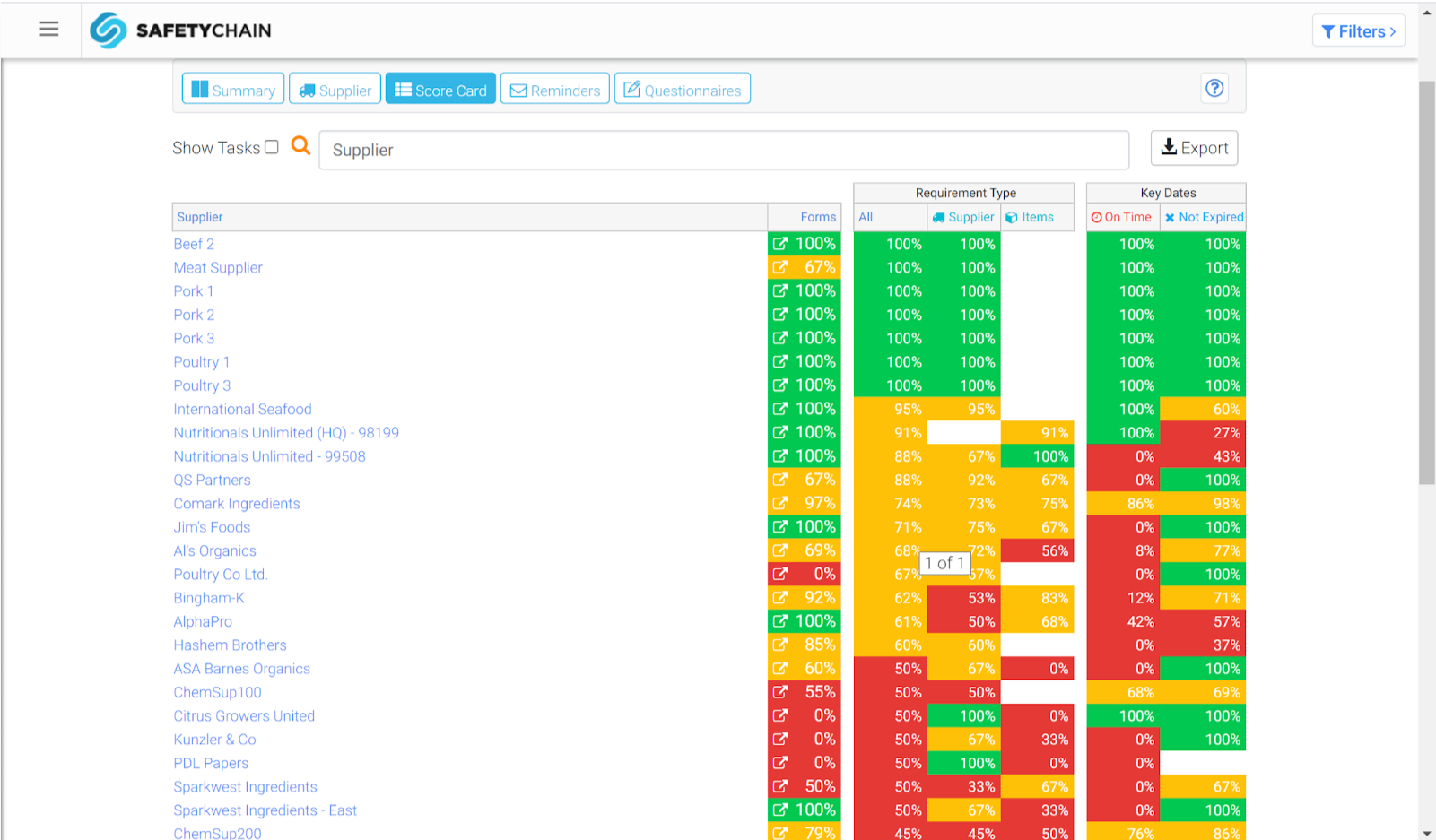
Task: Sort by On Time column header
Action: (x=1121, y=217)
